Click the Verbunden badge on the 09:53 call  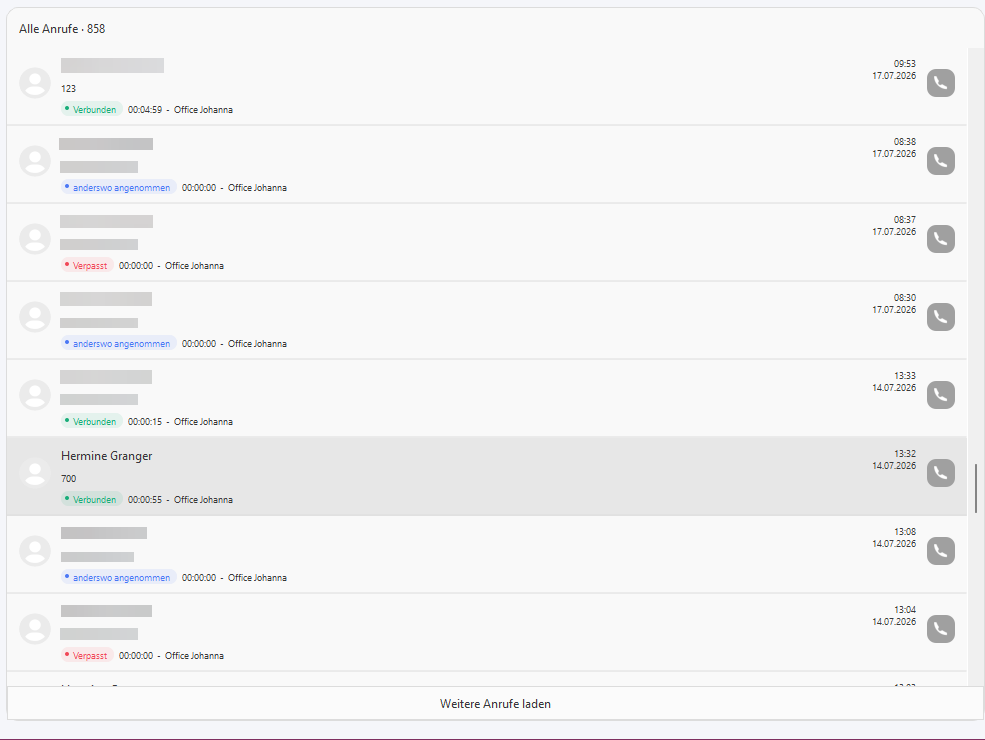click(92, 109)
